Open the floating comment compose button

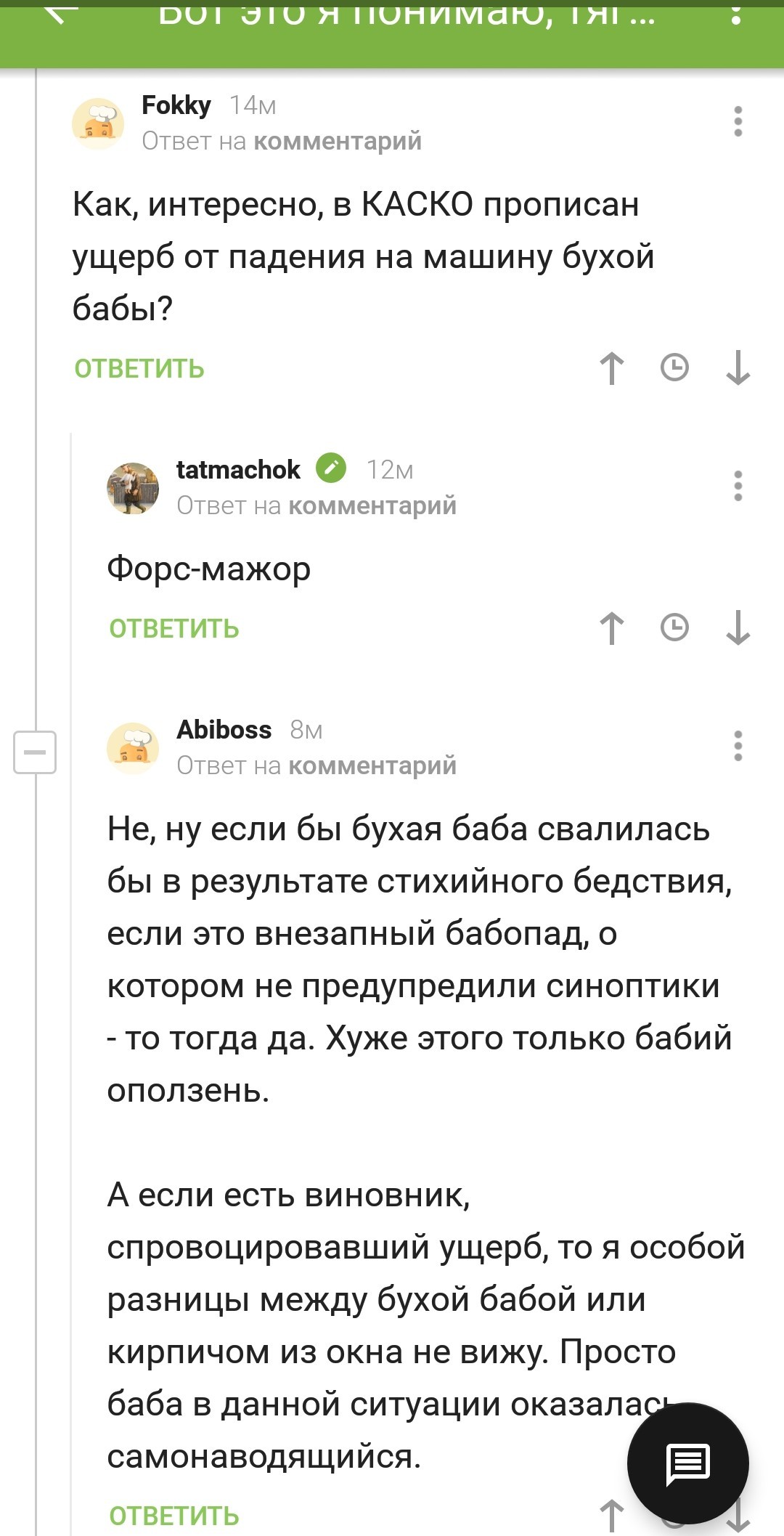[687, 1463]
